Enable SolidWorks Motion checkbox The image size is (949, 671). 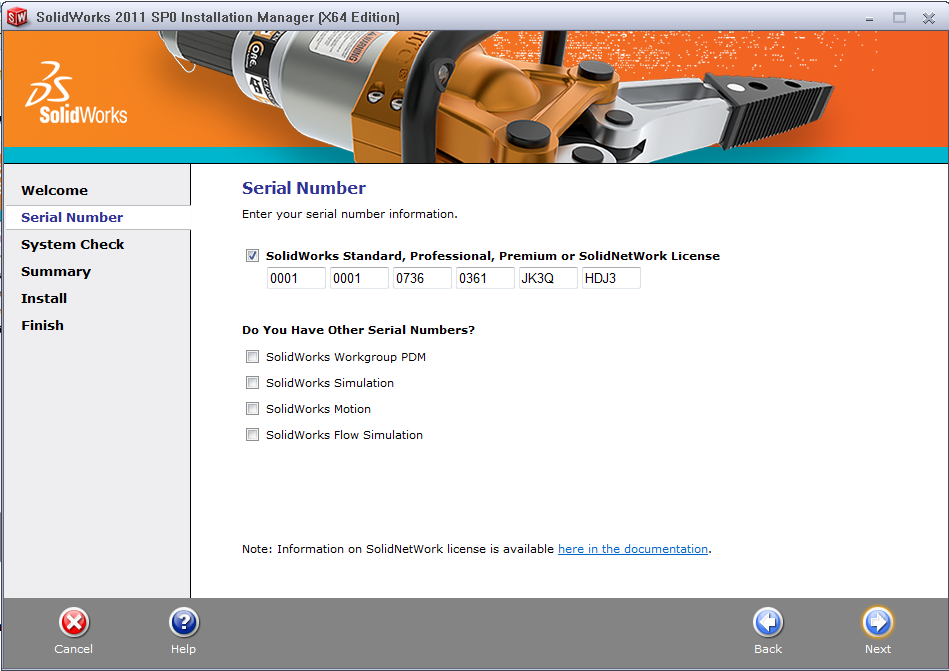(252, 409)
